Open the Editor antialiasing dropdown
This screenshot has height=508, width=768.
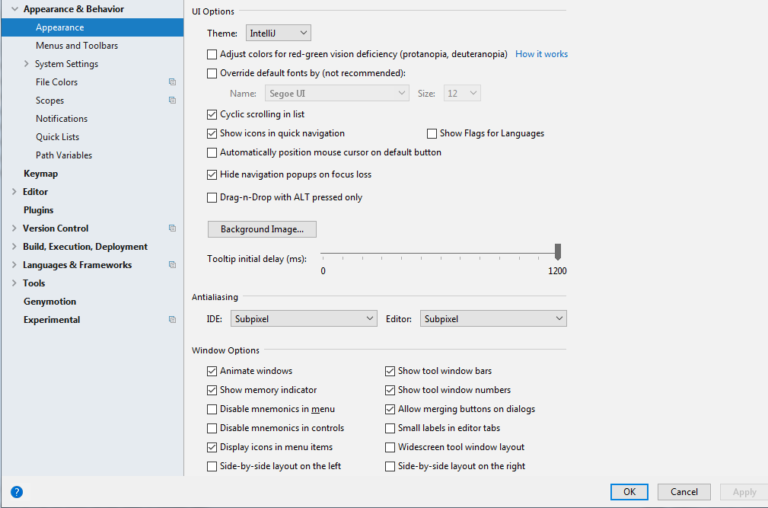point(493,319)
